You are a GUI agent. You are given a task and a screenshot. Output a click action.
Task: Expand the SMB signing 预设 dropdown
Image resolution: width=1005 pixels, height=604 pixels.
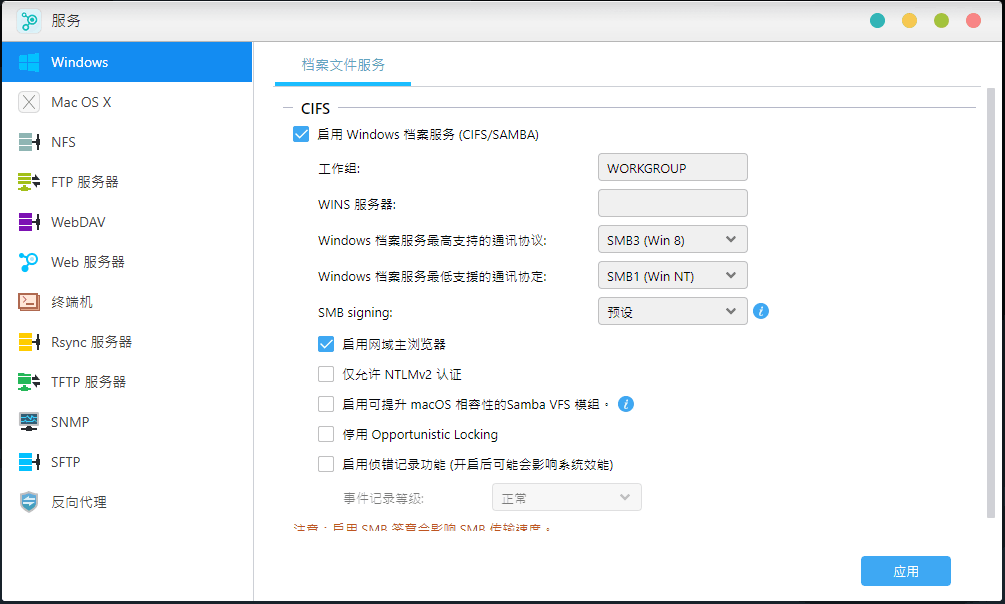[x=672, y=311]
